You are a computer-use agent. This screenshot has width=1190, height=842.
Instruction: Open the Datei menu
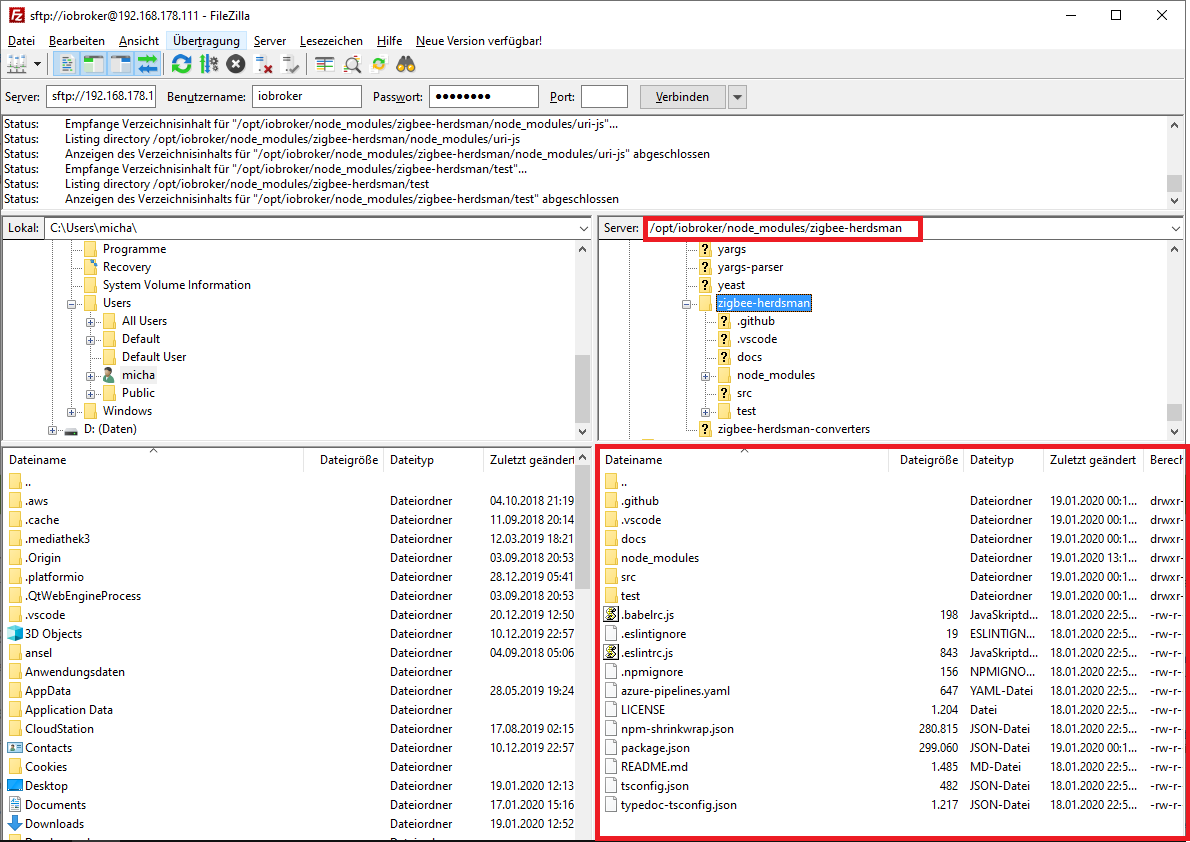point(21,41)
